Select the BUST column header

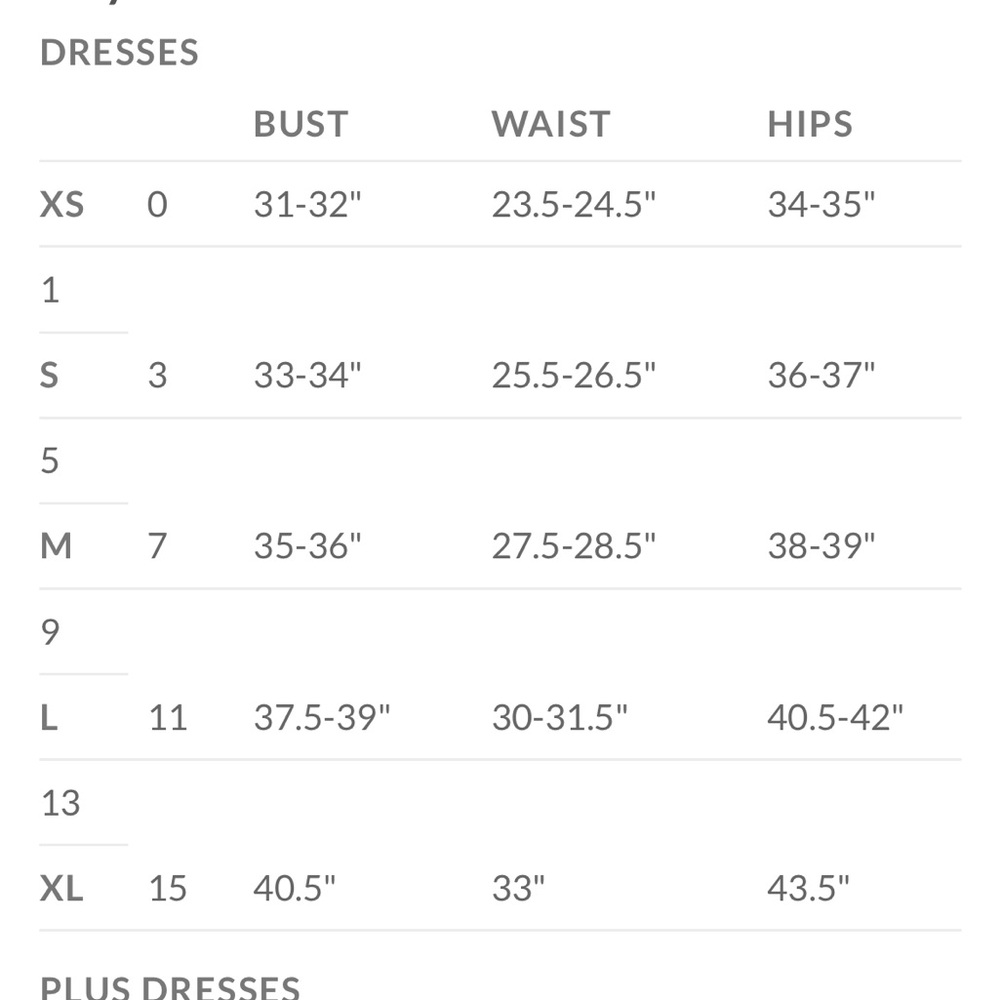(x=301, y=124)
